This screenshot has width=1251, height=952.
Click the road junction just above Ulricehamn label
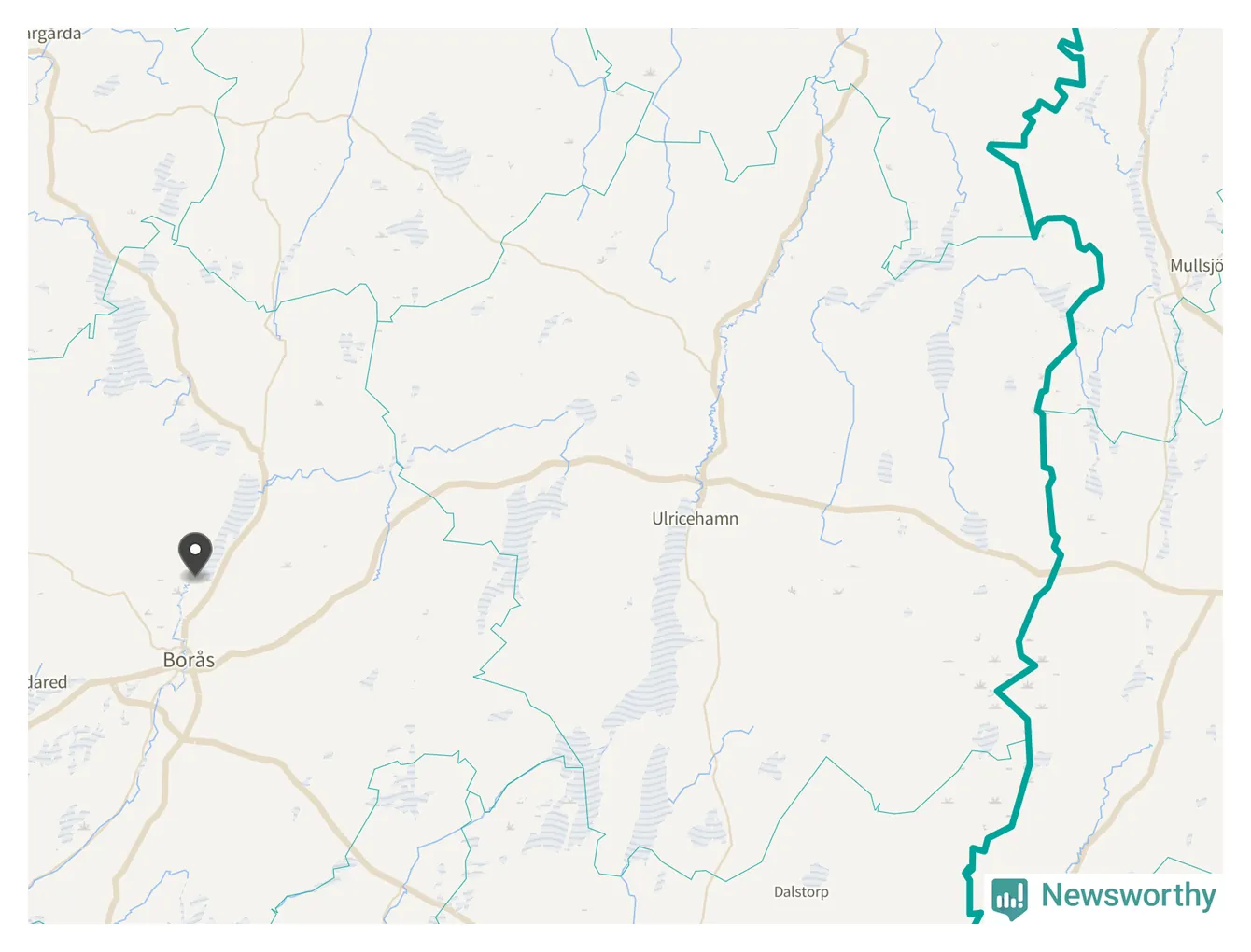(702, 480)
